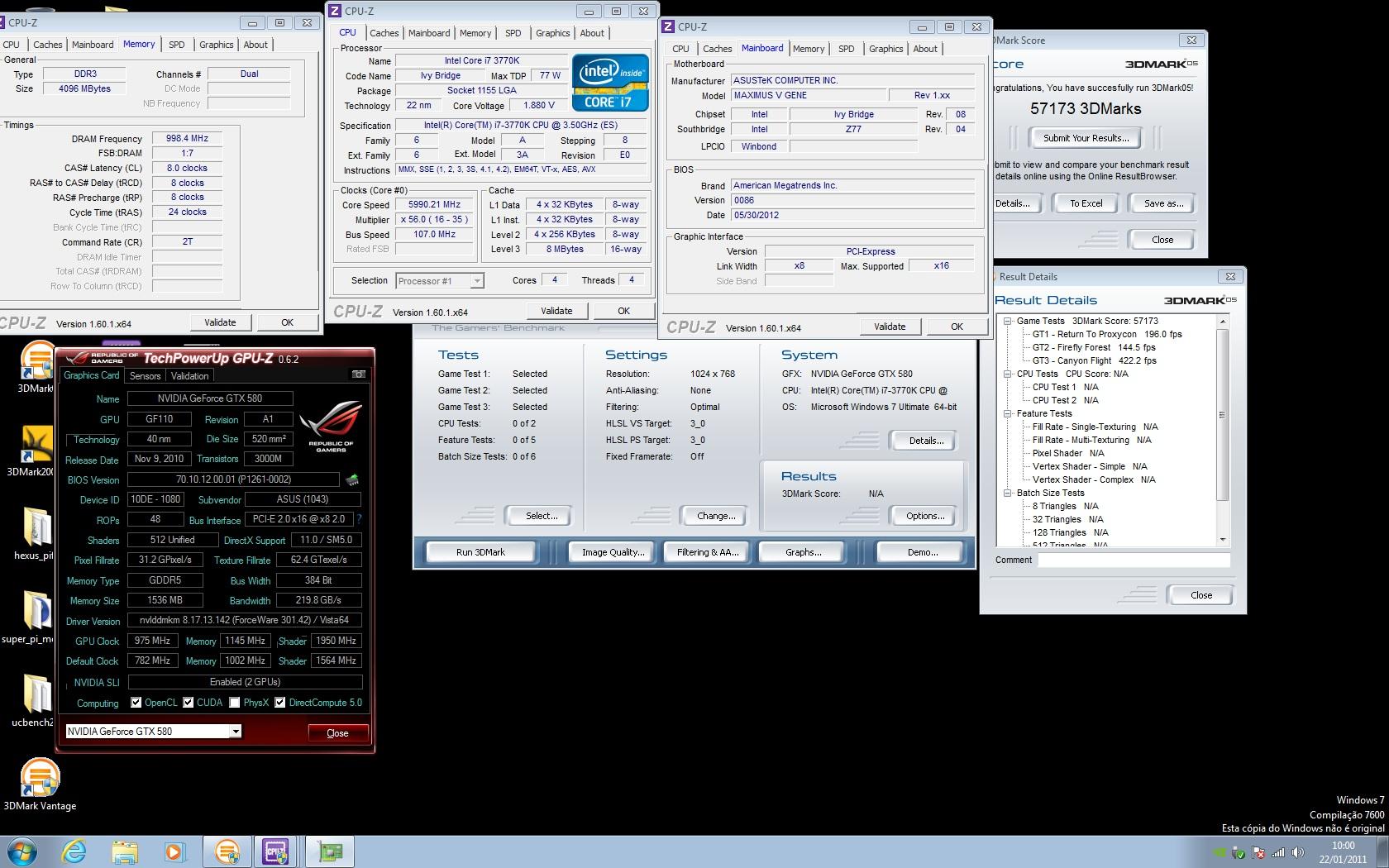Open the Caches tab in the middle CPU-Z window
This screenshot has height=868, width=1389.
tap(384, 33)
